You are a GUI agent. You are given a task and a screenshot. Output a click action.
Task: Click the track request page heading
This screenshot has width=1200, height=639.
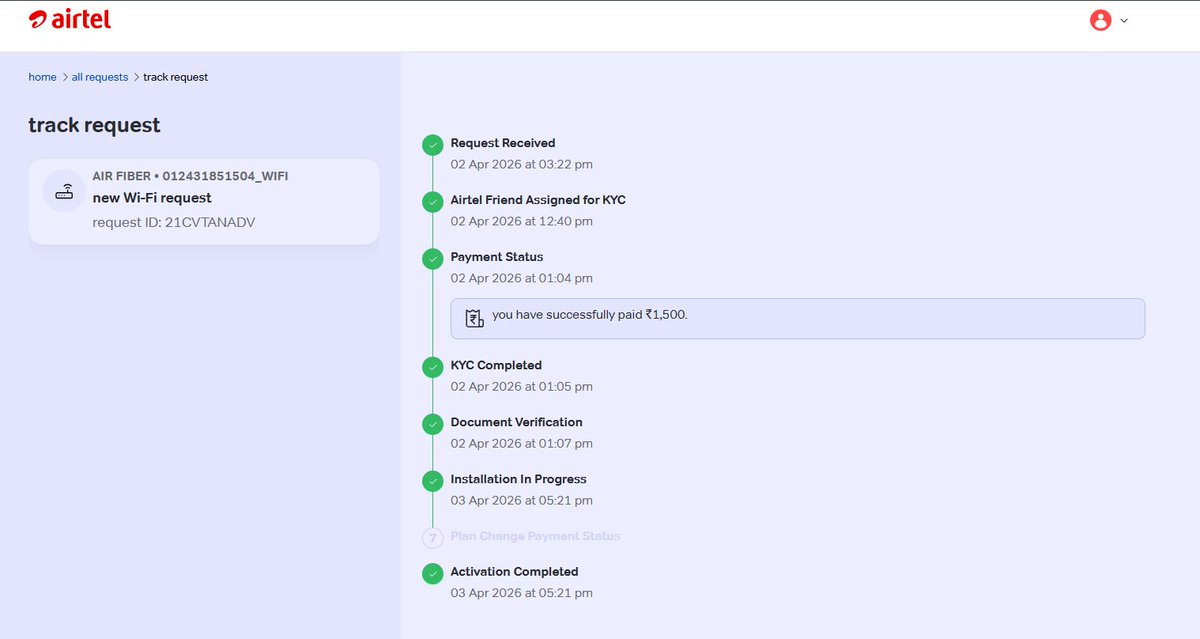(x=94, y=125)
